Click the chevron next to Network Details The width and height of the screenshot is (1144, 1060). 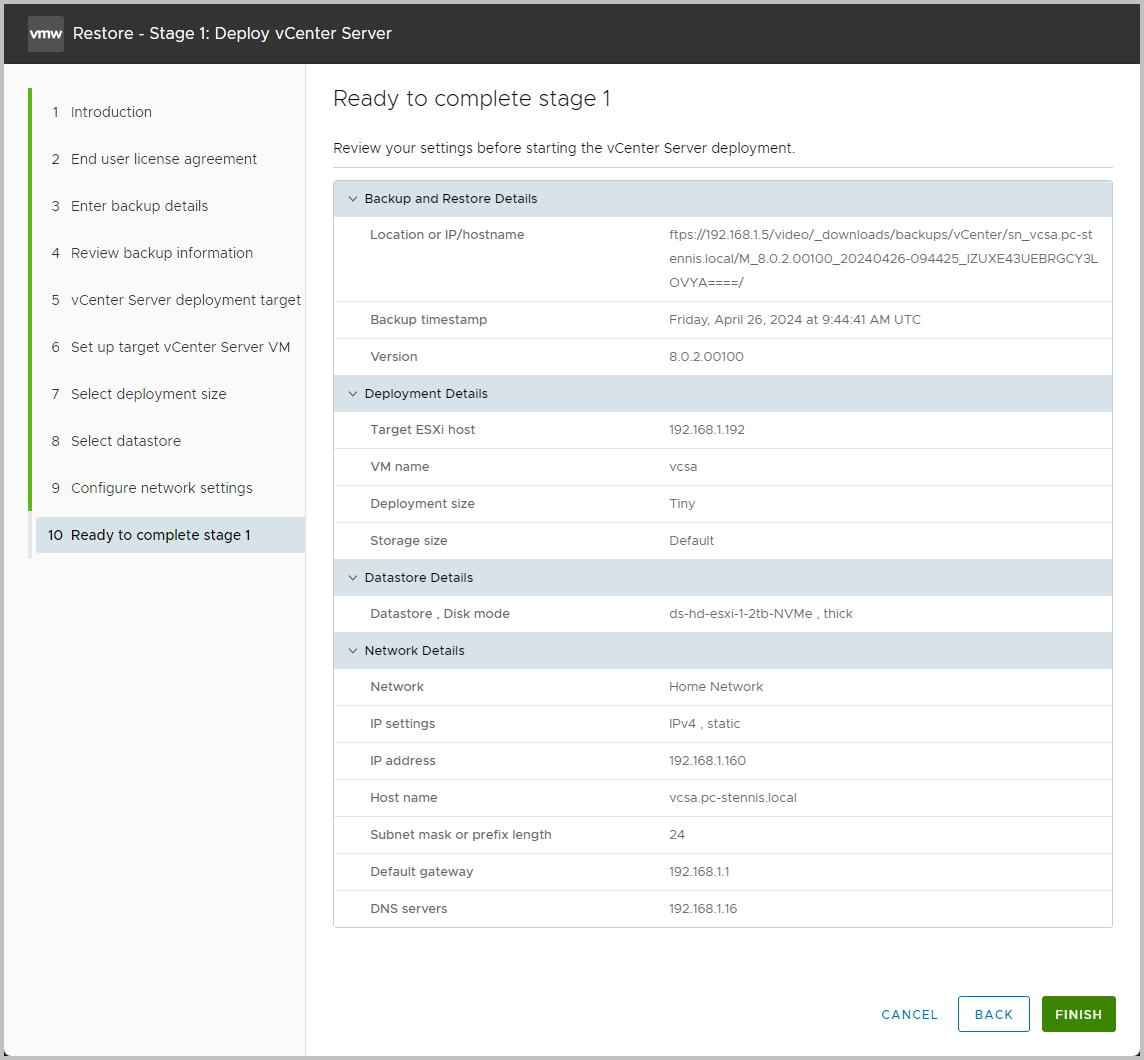[x=353, y=650]
